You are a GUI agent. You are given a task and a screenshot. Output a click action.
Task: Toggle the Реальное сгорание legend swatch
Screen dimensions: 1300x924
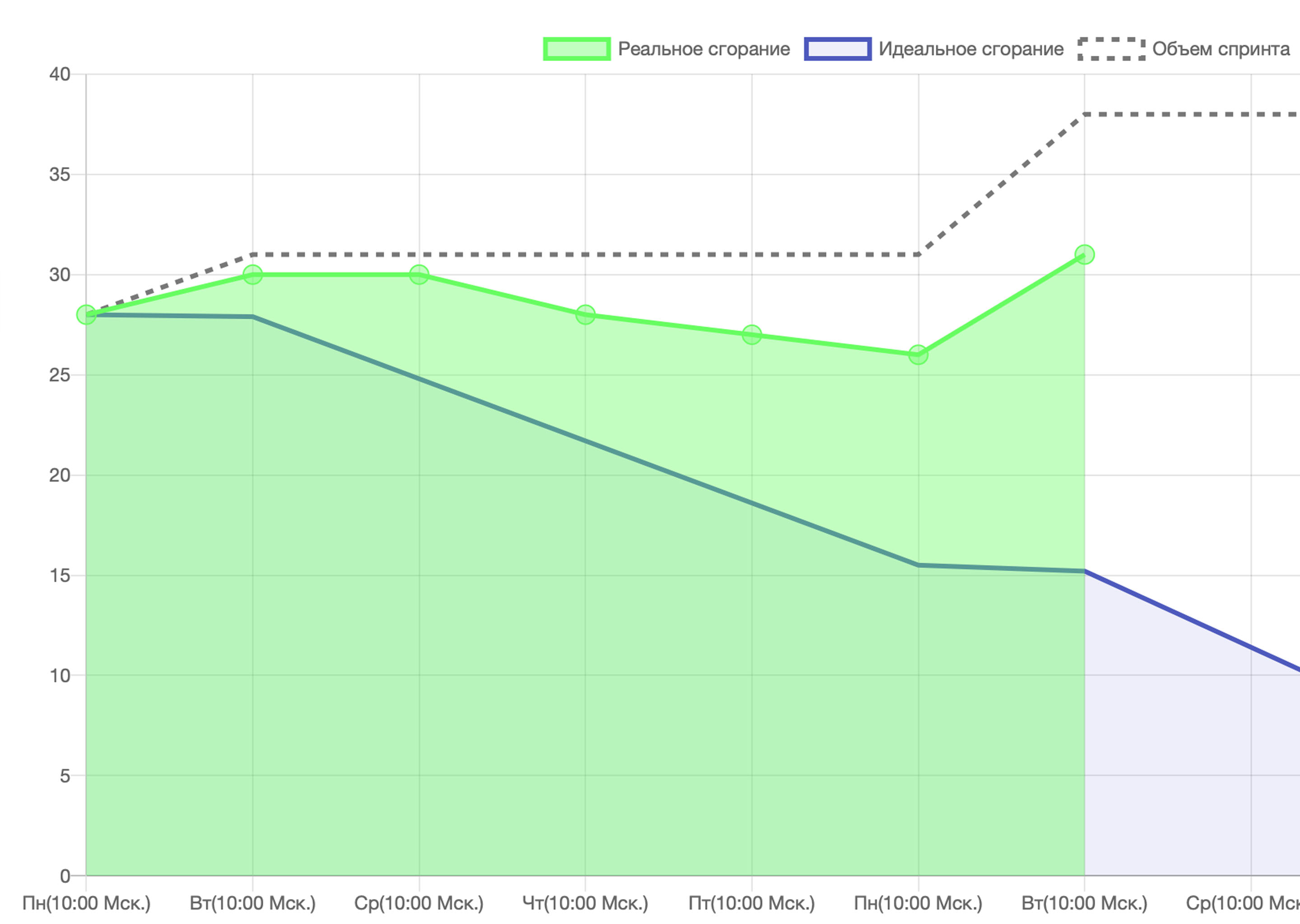point(576,49)
